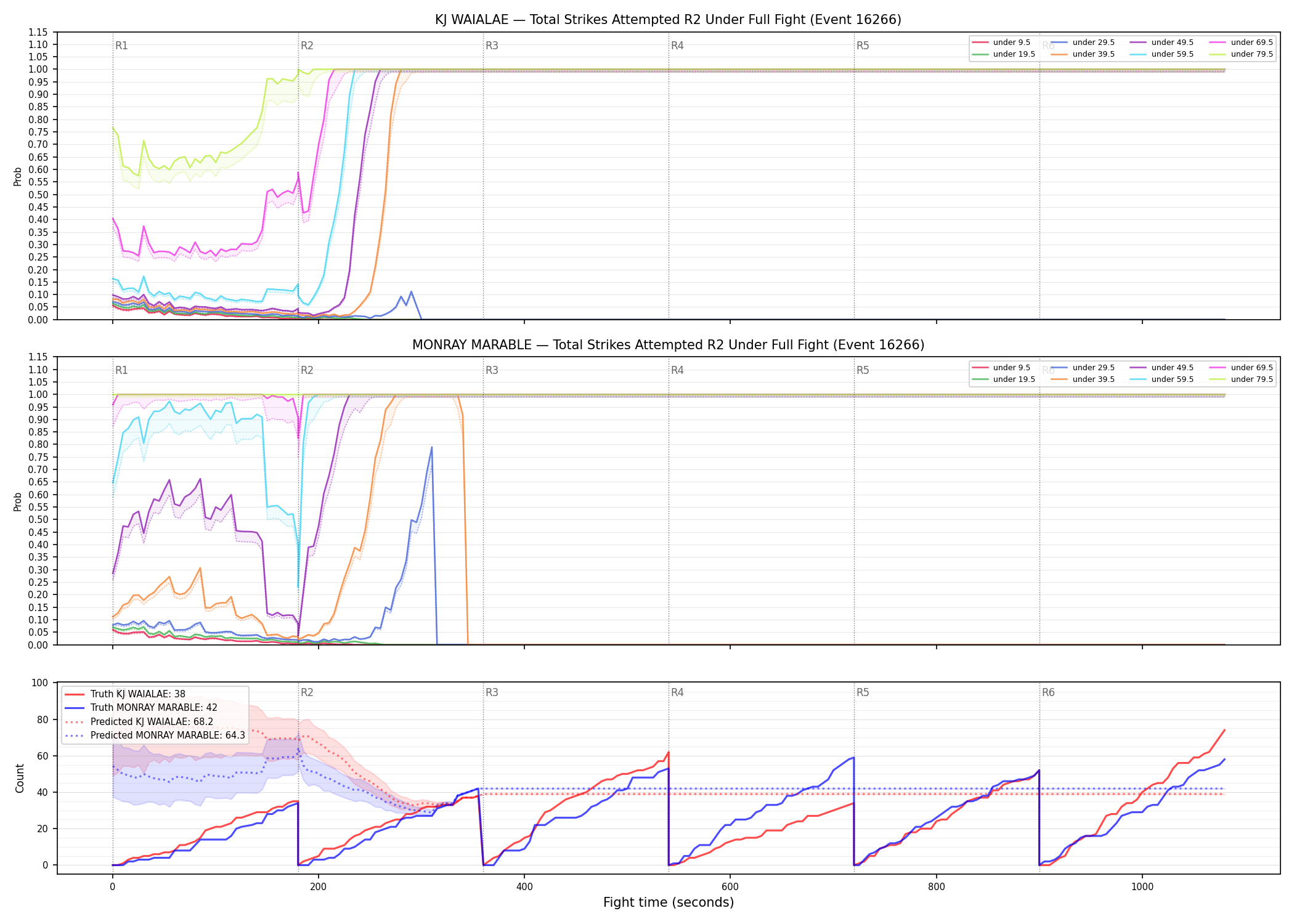Click the 'Count' y-axis label
This screenshot has height=924, width=1294.
[20, 779]
